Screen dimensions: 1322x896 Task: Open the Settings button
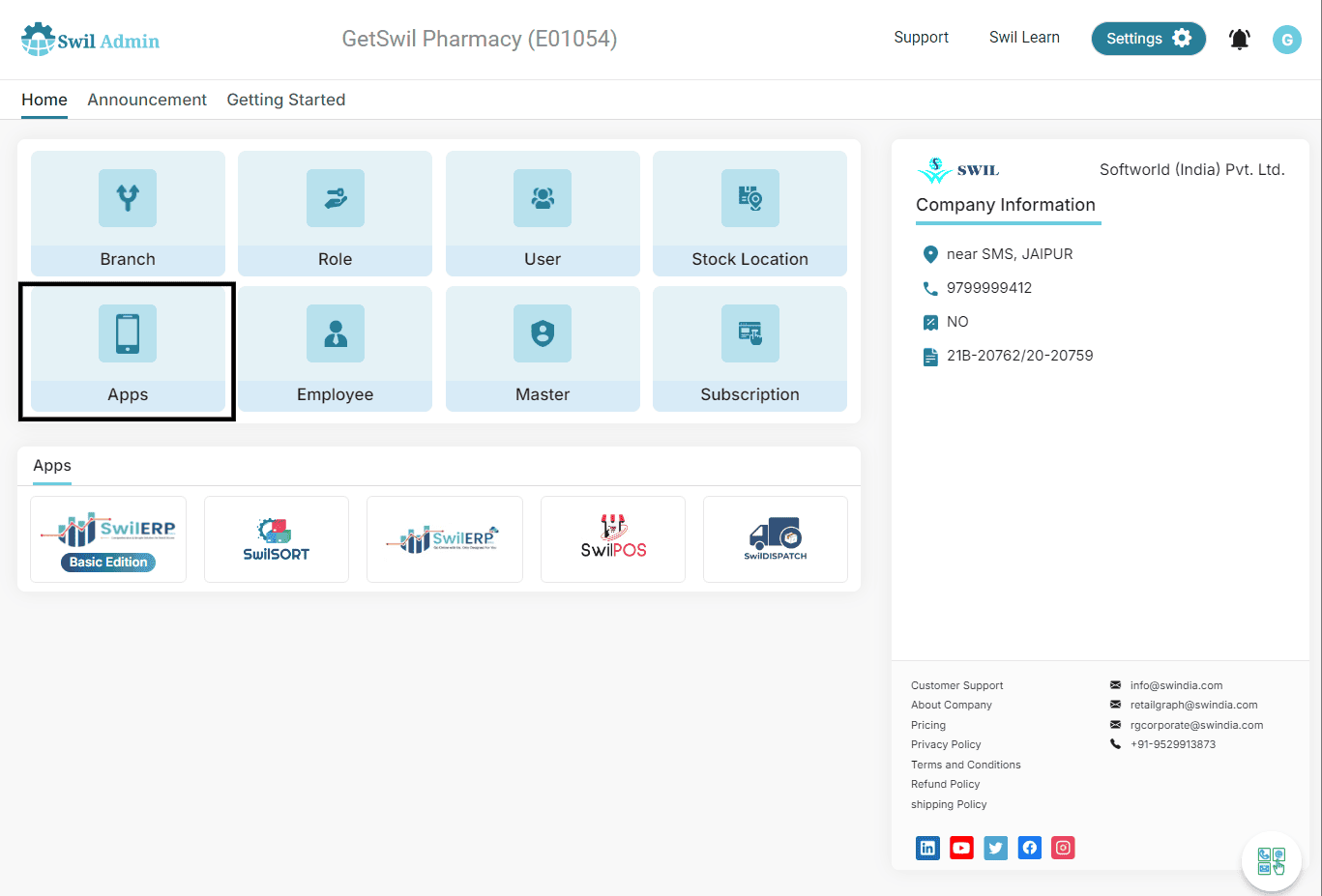tap(1149, 39)
